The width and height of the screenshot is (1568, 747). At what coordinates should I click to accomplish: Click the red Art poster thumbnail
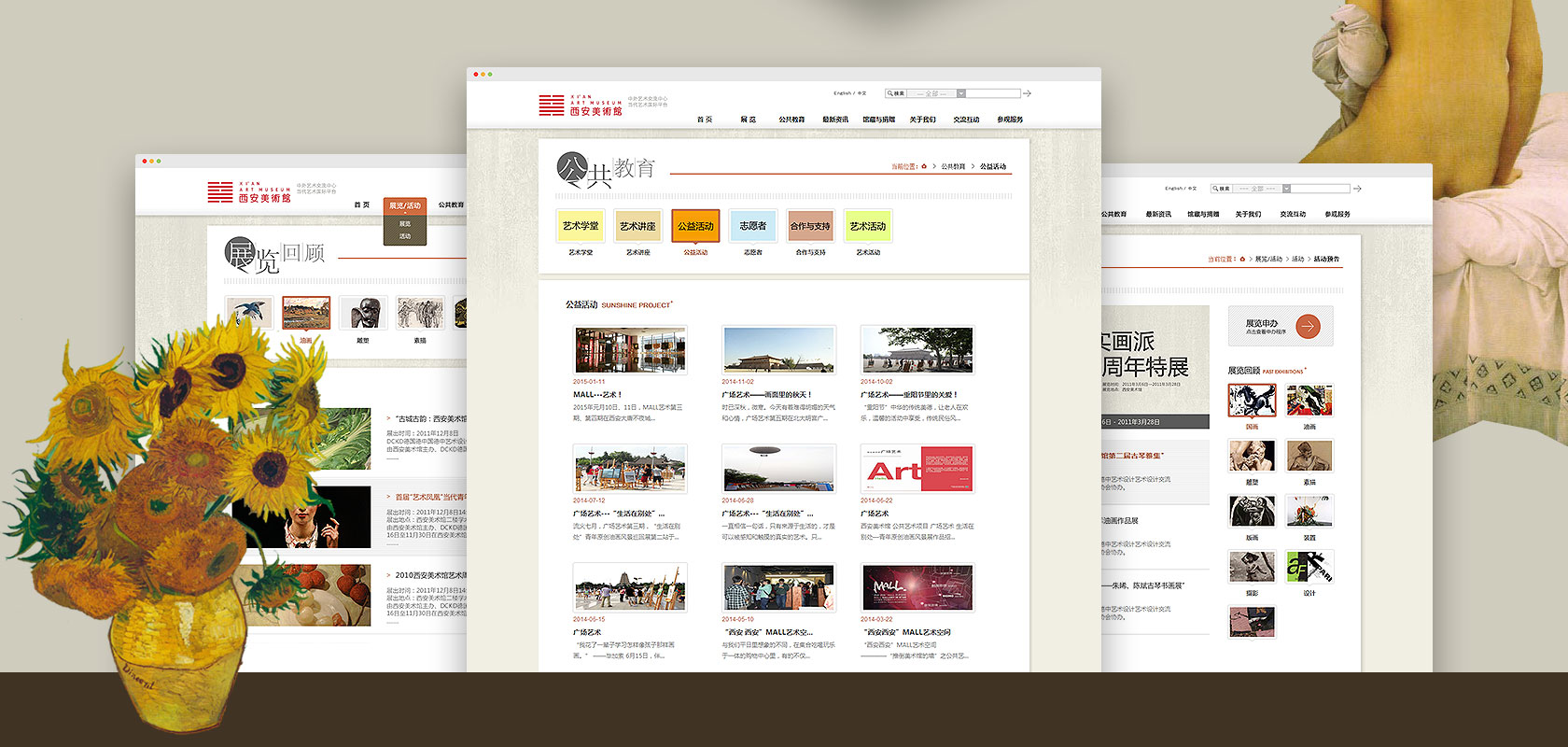coord(917,468)
